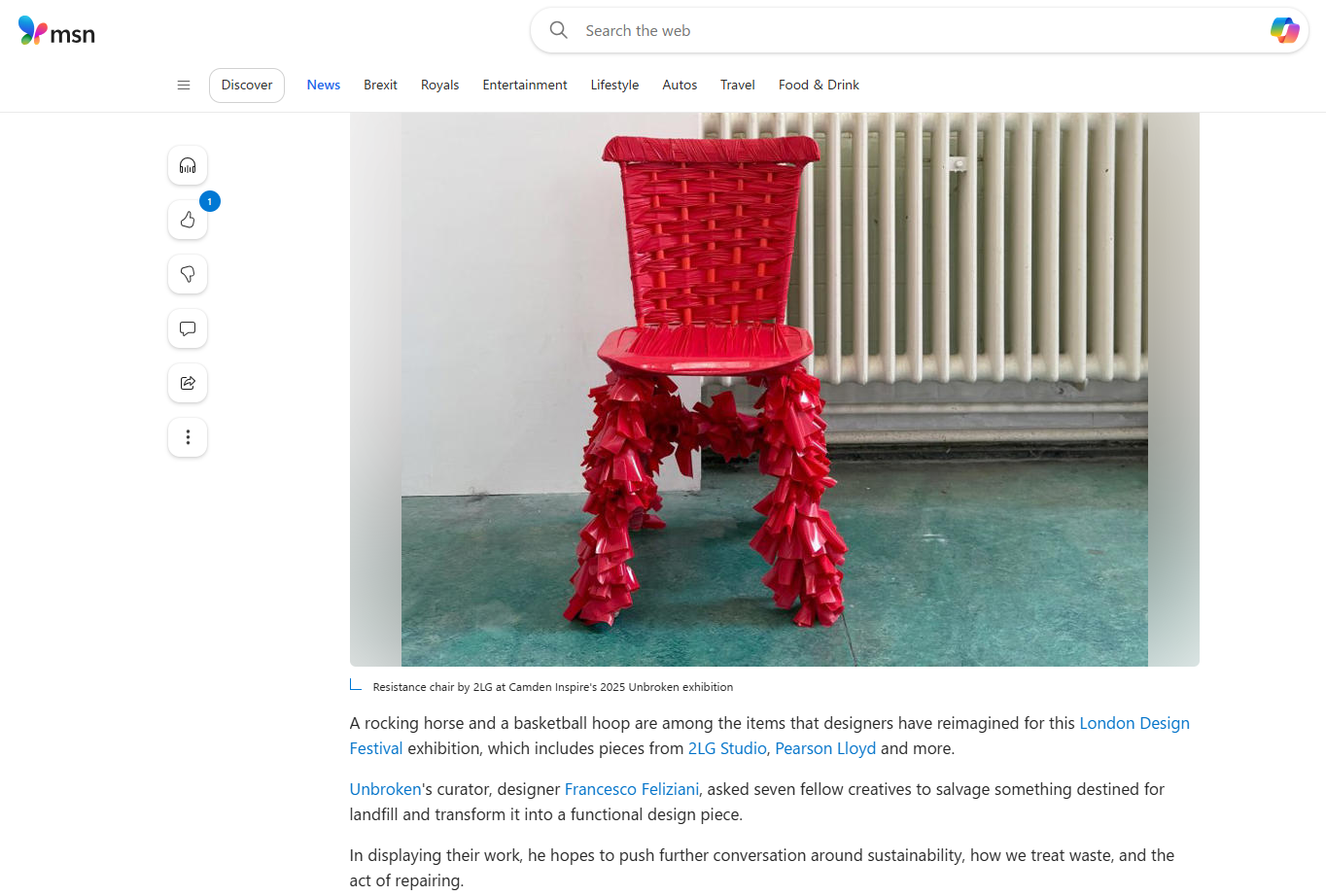This screenshot has width=1326, height=896.
Task: Select the Discover button
Action: pyautogui.click(x=247, y=86)
